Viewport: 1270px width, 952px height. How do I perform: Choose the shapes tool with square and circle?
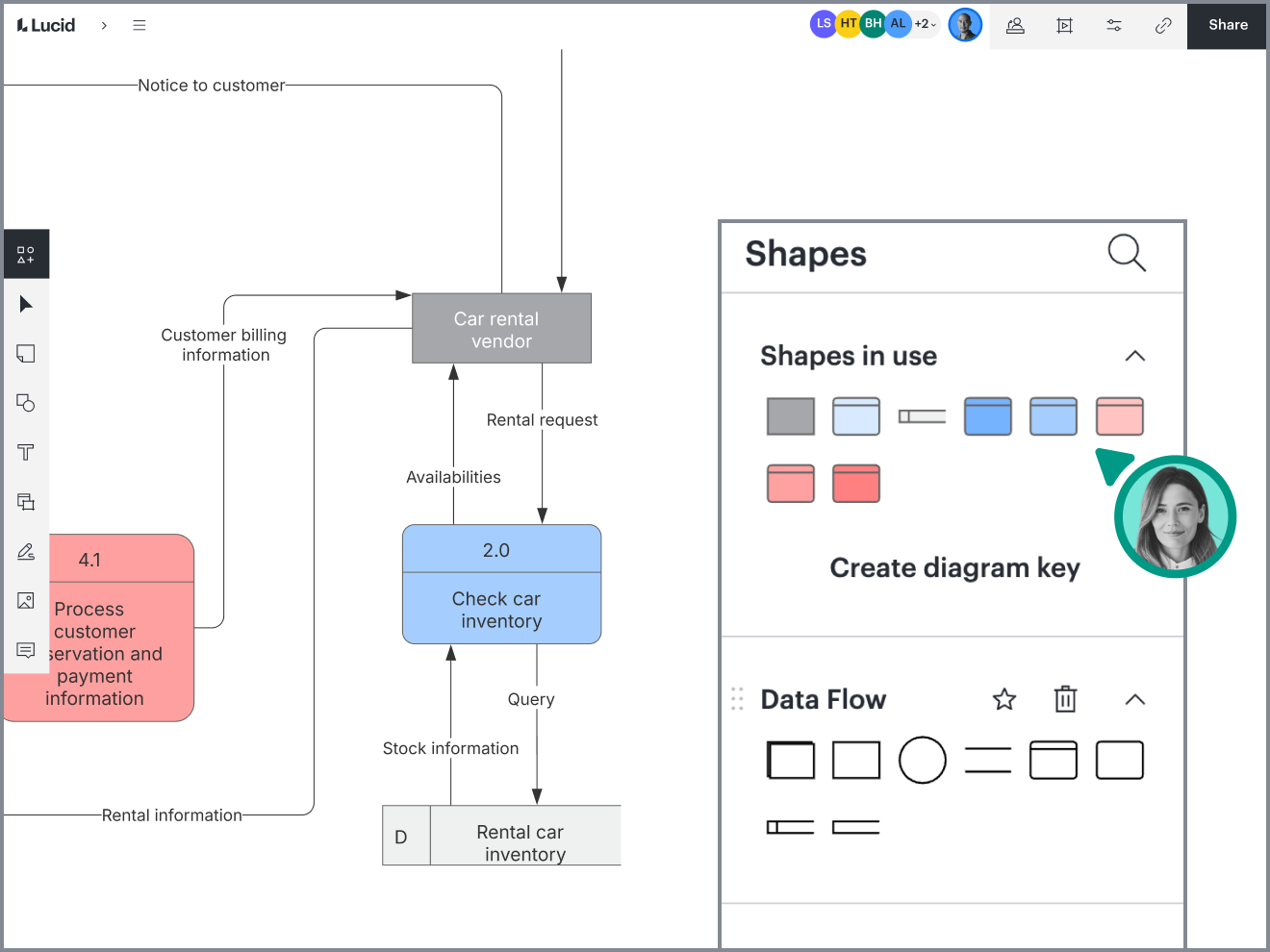click(26, 403)
